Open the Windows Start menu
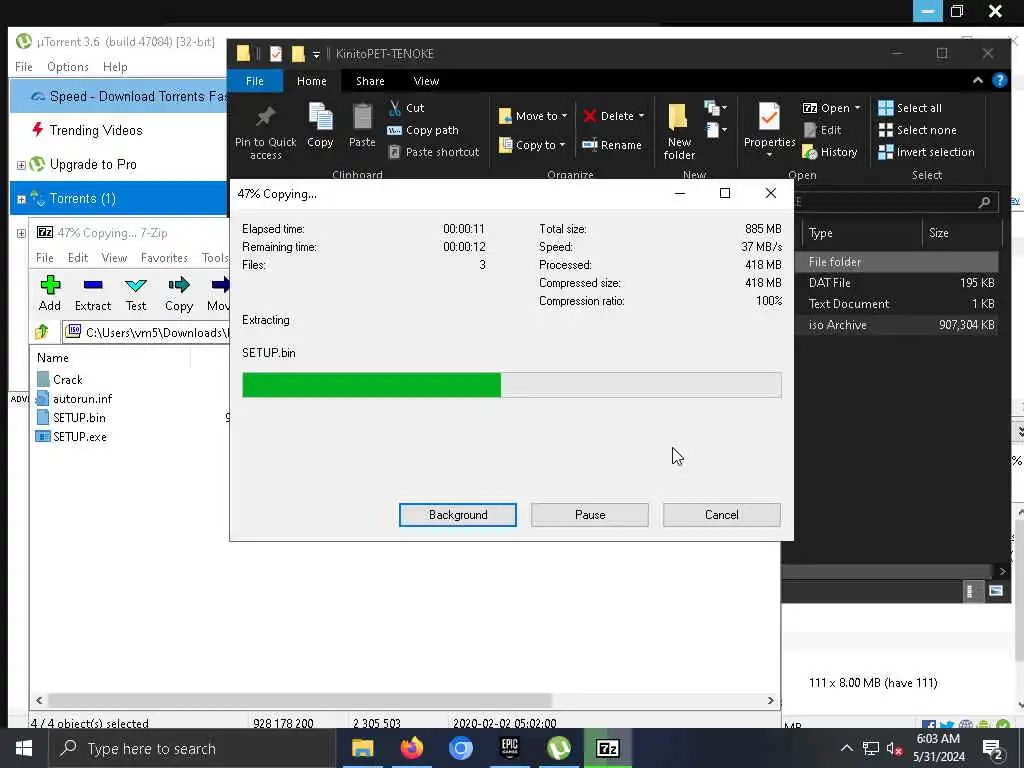The height and width of the screenshot is (768, 1024). pos(24,748)
